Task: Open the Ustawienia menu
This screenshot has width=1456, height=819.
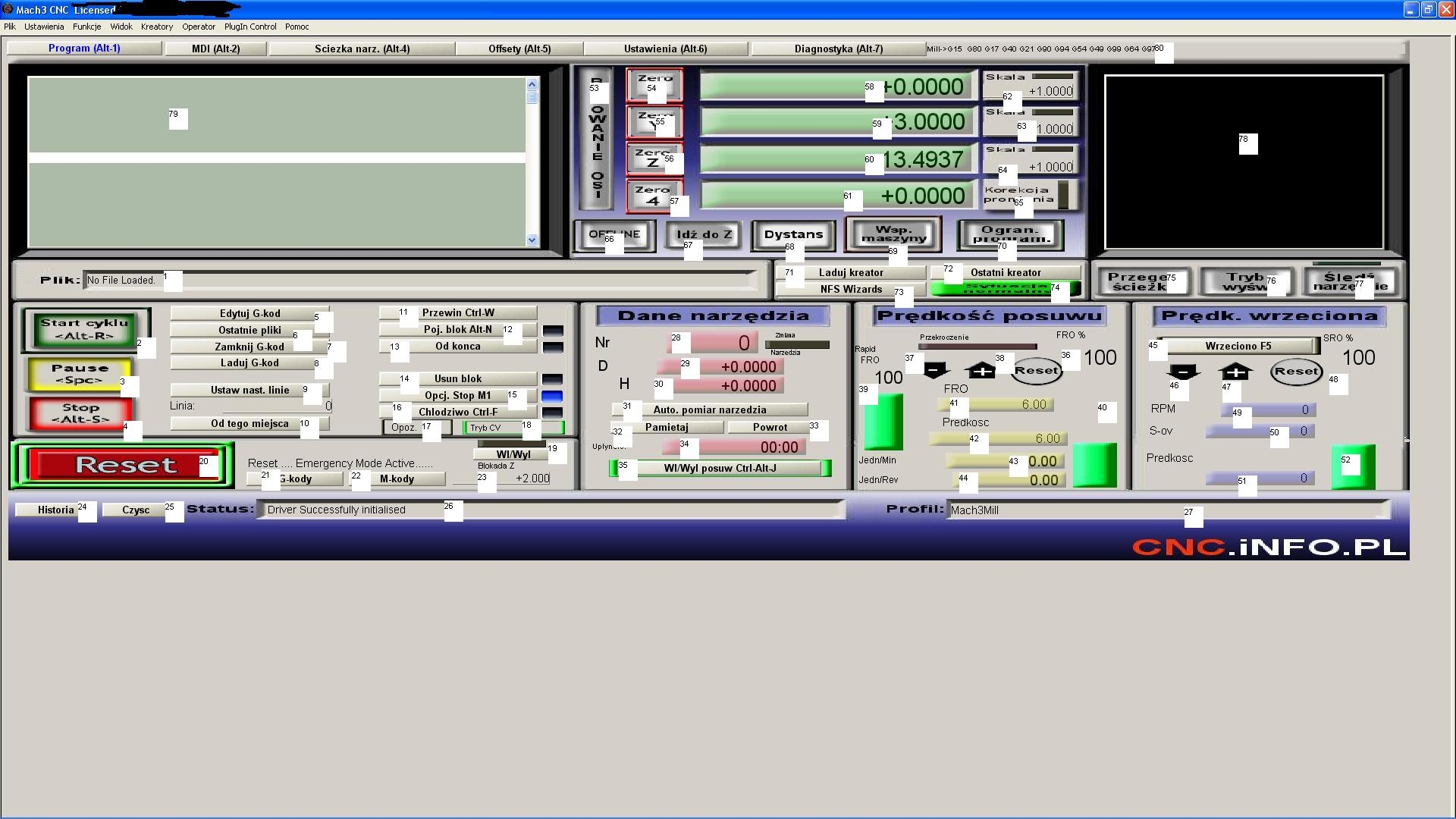Action: point(44,27)
